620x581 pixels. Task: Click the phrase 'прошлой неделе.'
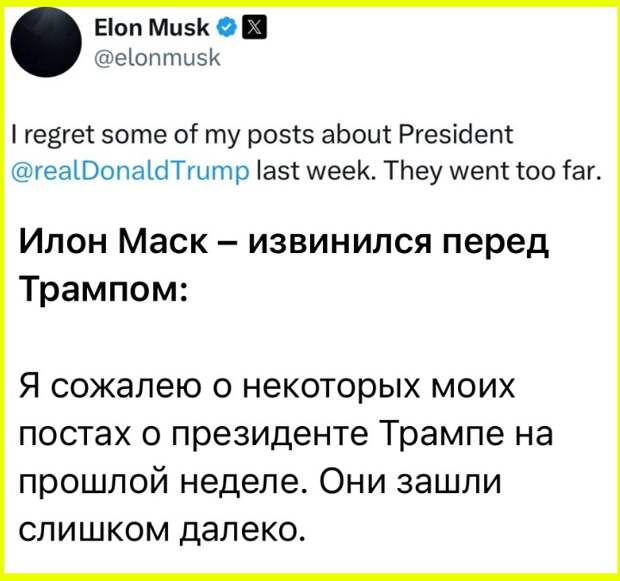click(x=163, y=483)
